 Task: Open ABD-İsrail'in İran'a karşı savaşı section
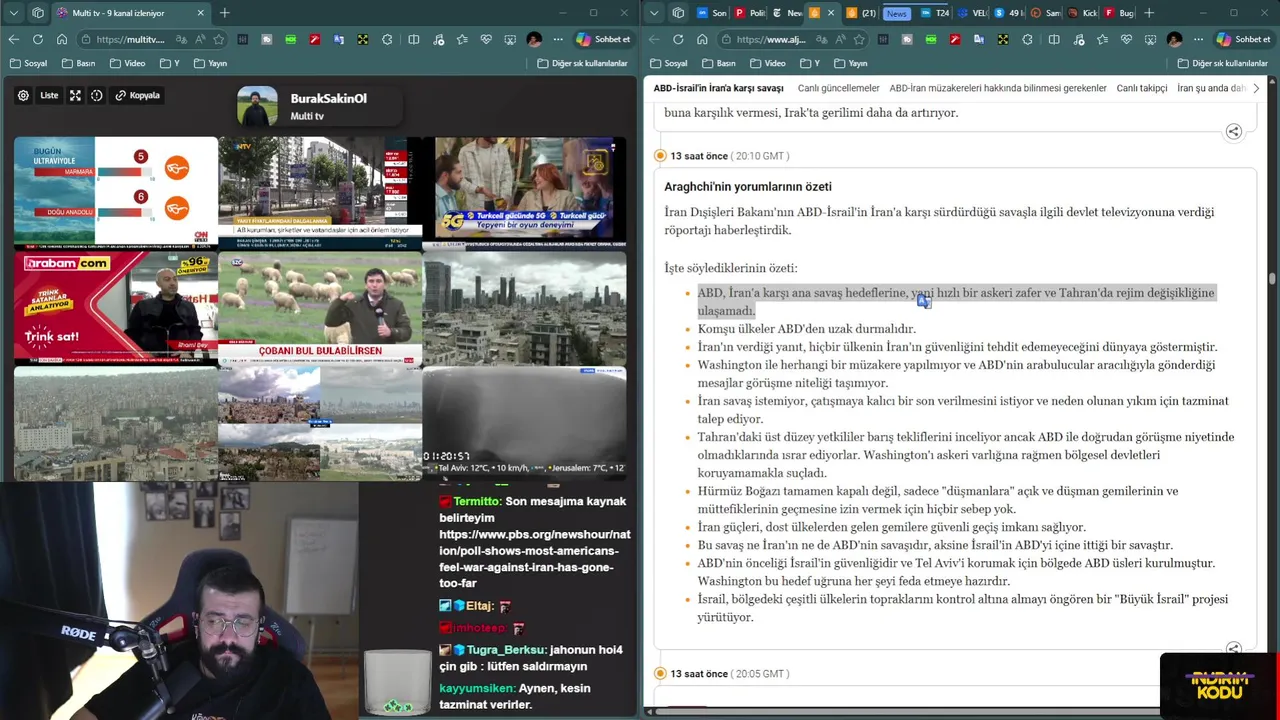718,88
